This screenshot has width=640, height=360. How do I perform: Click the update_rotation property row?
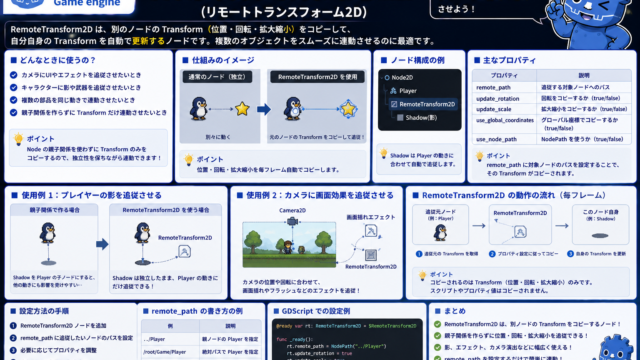point(552,98)
